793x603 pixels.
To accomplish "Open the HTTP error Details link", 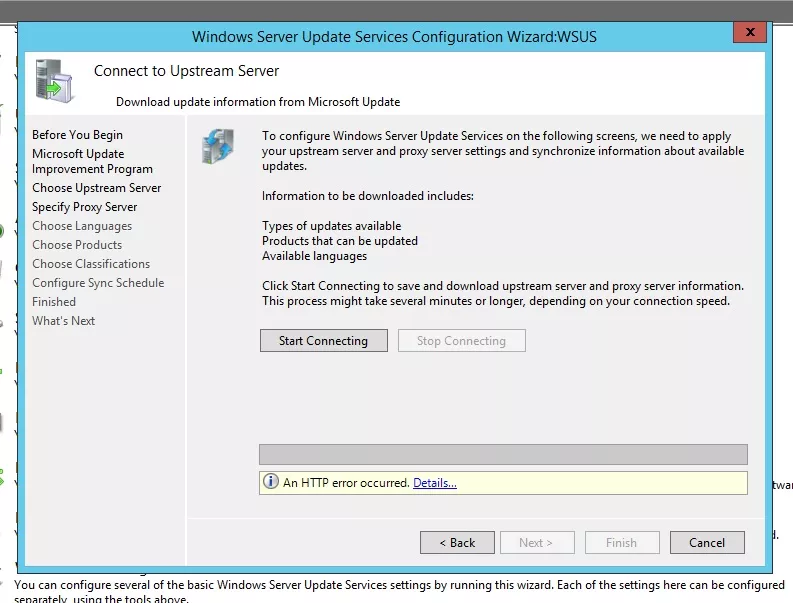I will click(x=434, y=483).
